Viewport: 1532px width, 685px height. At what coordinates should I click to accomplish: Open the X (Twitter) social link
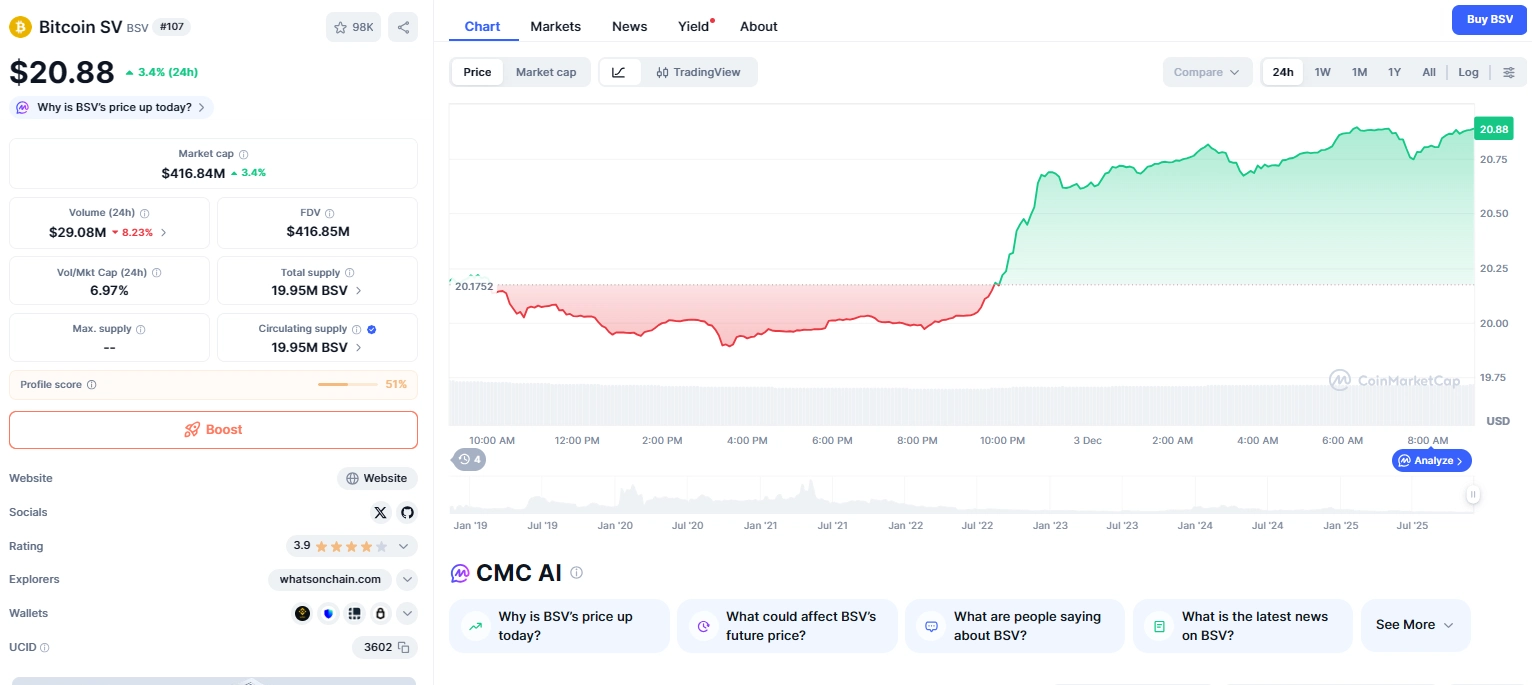pos(380,513)
